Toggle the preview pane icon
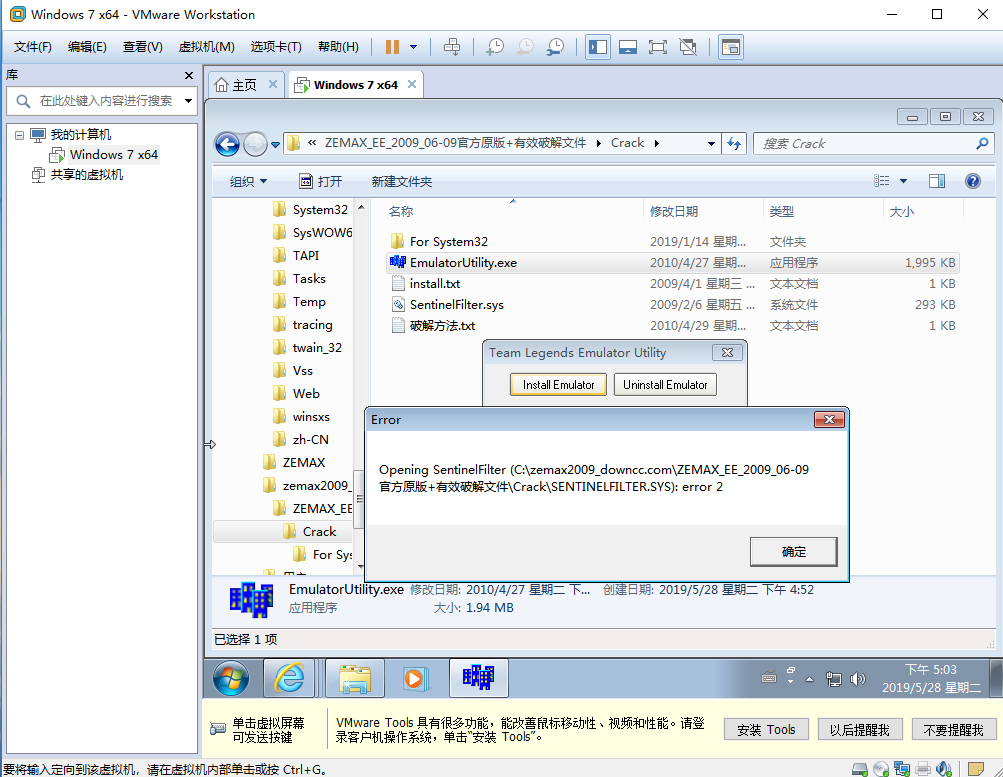1003x777 pixels. click(x=936, y=182)
